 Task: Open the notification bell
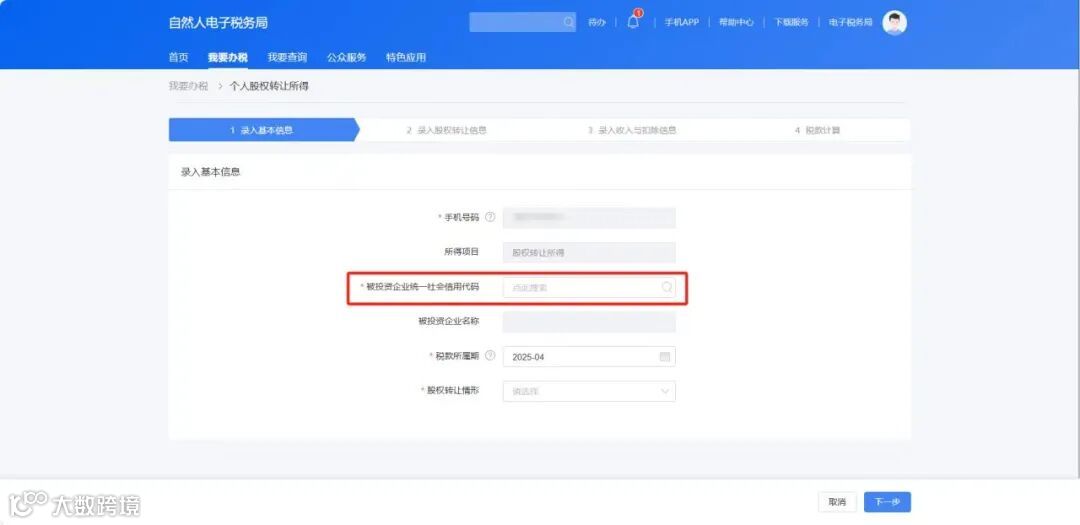633,22
